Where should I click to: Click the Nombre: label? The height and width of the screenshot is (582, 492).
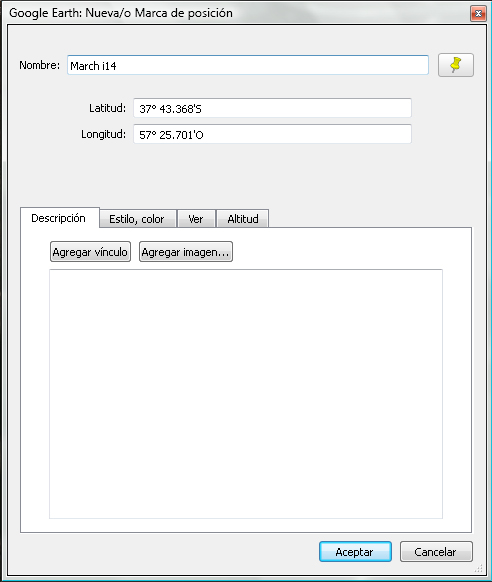click(39, 65)
